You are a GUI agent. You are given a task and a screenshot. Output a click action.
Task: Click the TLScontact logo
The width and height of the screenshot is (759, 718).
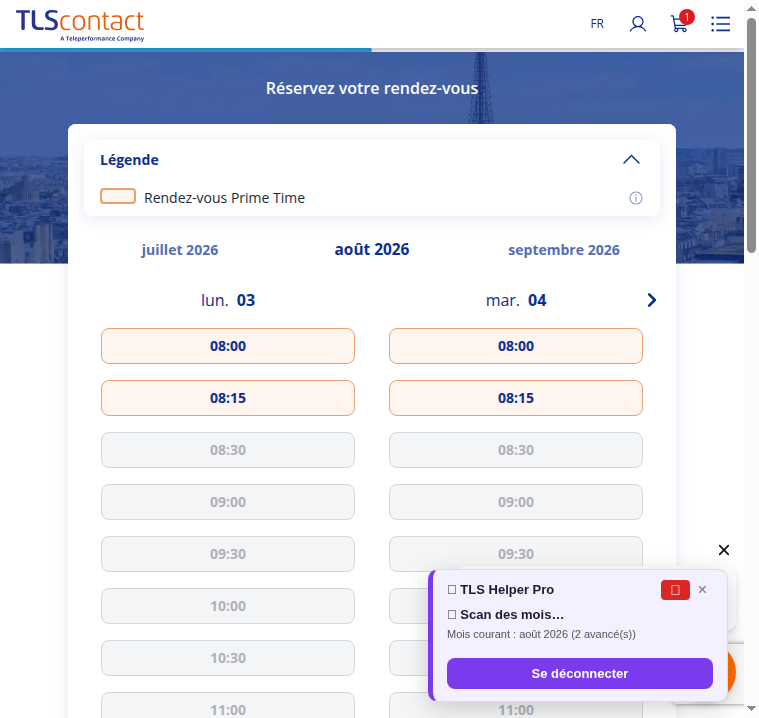click(x=80, y=25)
